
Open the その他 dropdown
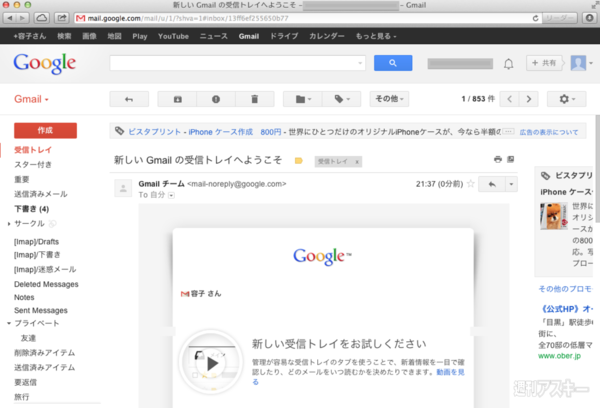[389, 99]
